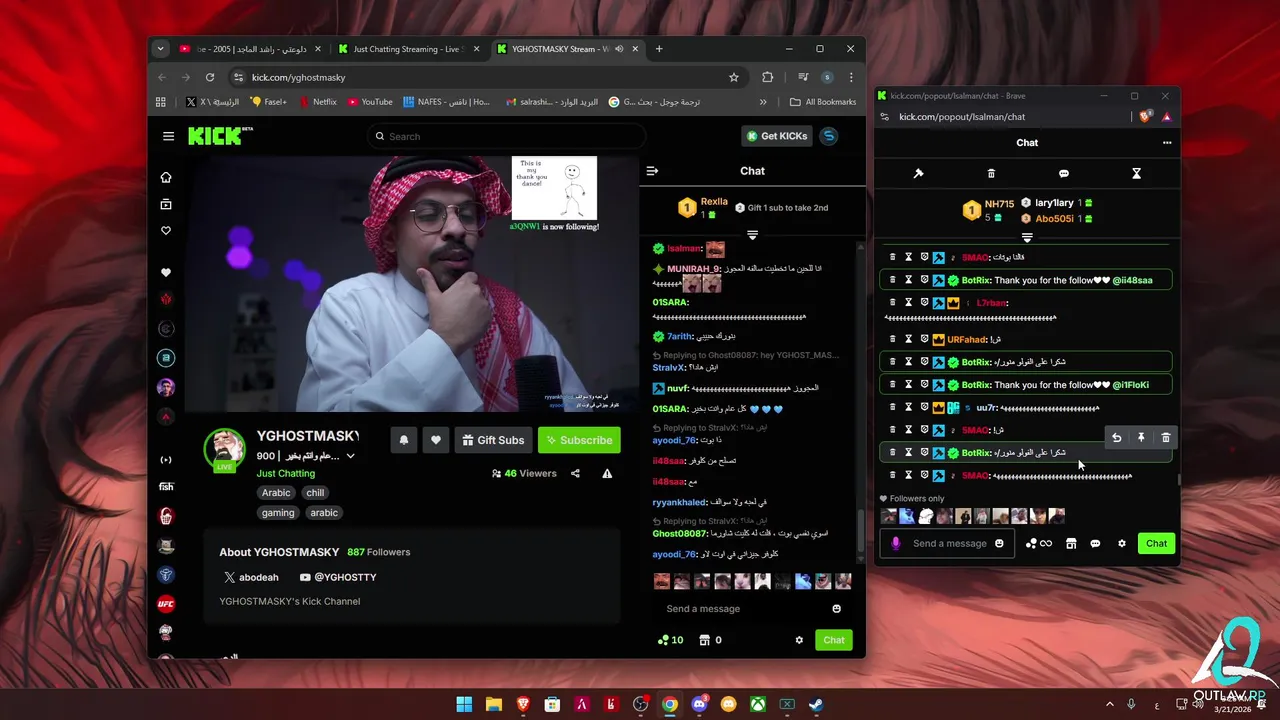Open Steam from the taskbar
Image resolution: width=1280 pixels, height=720 pixels.
click(817, 704)
